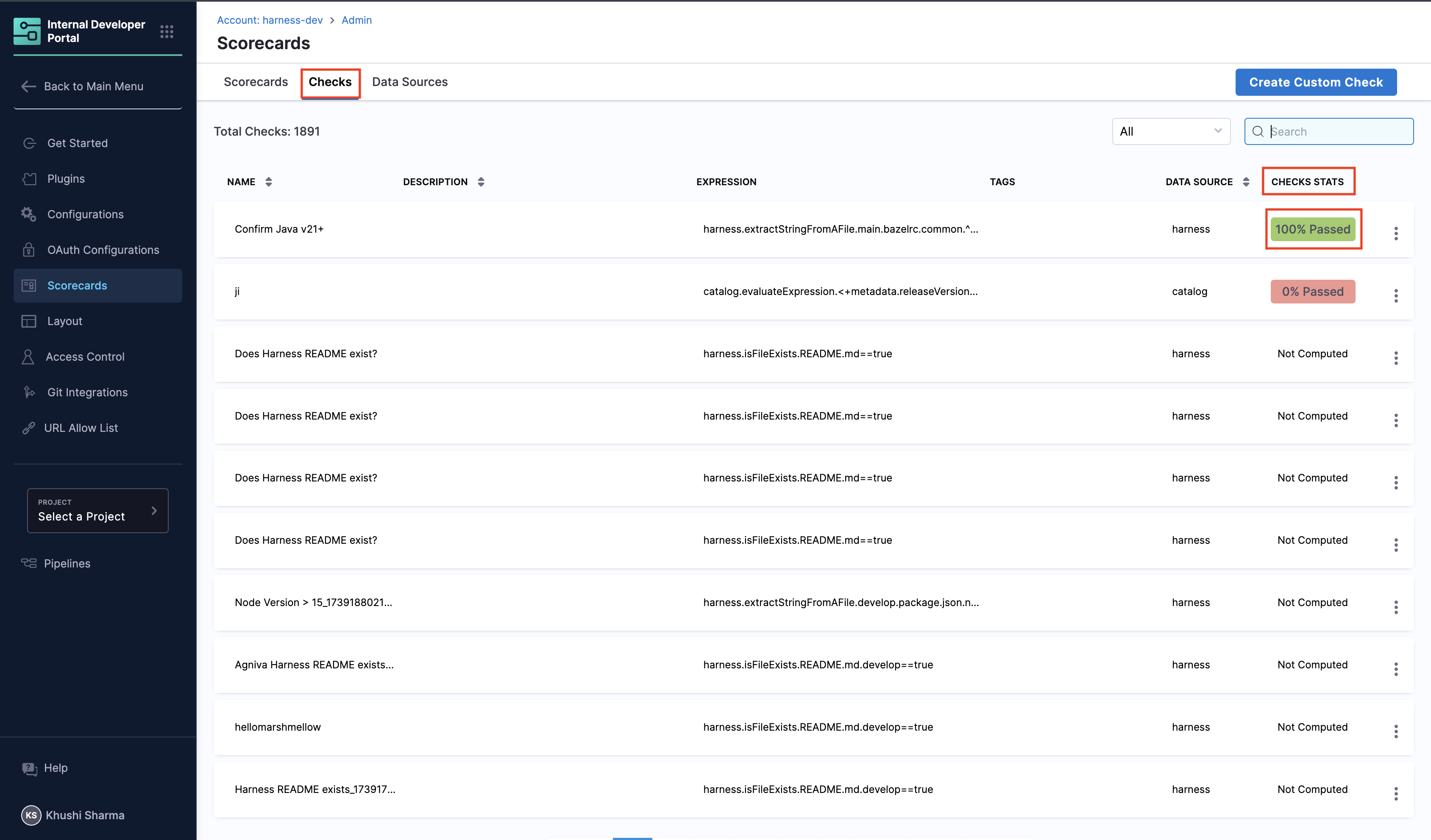Open the module switcher grid icon
This screenshot has height=840, width=1431.
click(x=167, y=31)
